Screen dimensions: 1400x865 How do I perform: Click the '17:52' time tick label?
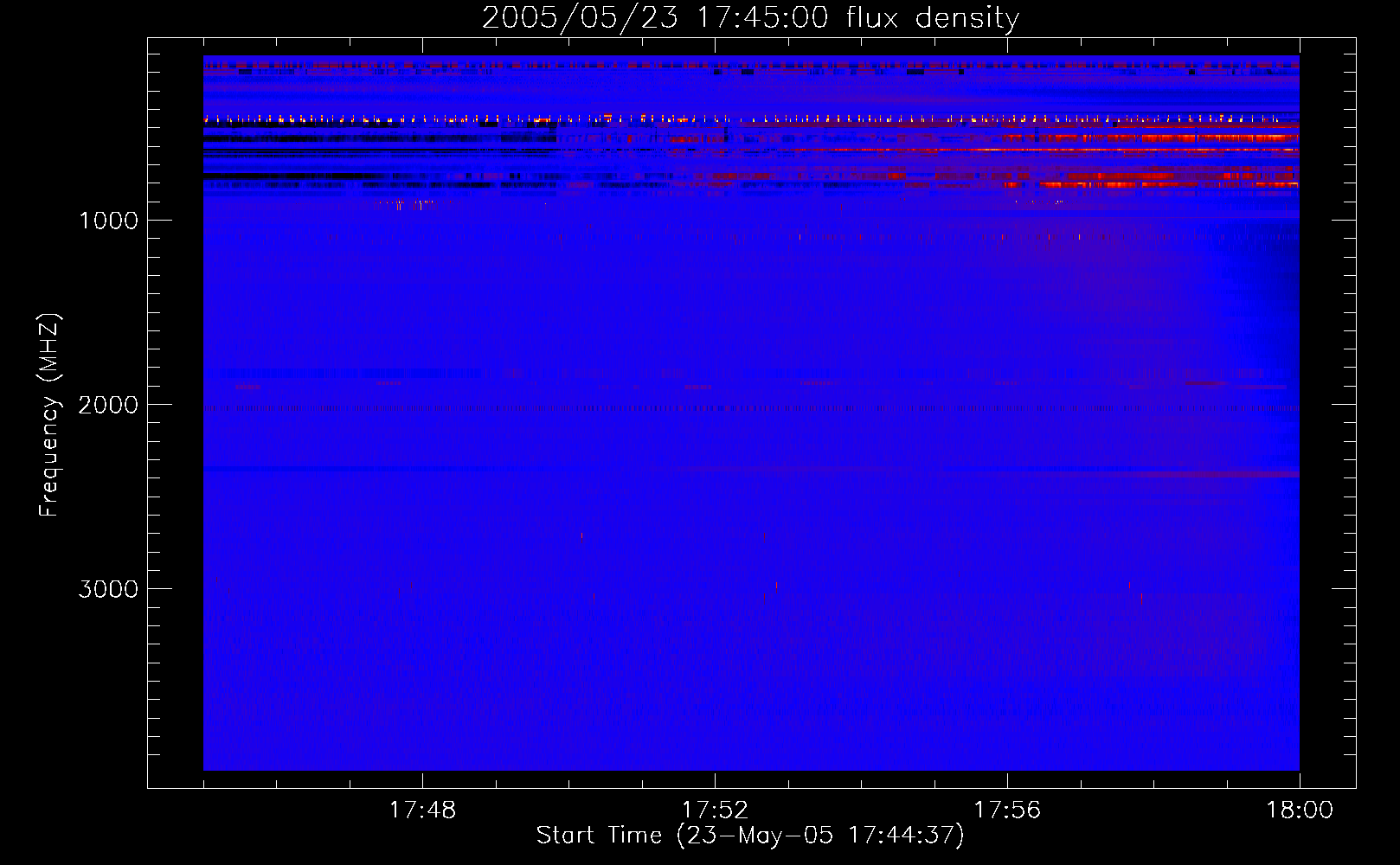tap(715, 811)
